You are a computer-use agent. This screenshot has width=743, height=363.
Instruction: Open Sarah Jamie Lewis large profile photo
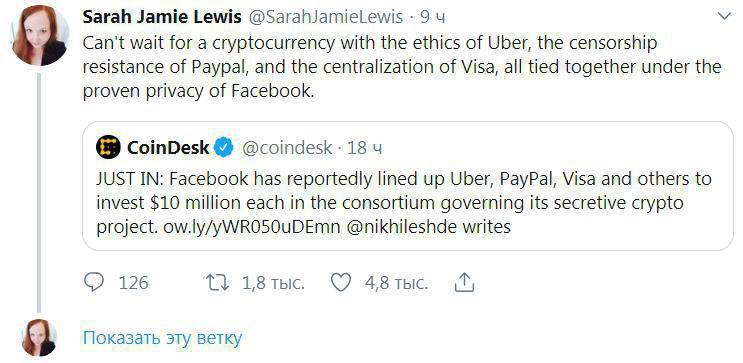click(x=40, y=35)
